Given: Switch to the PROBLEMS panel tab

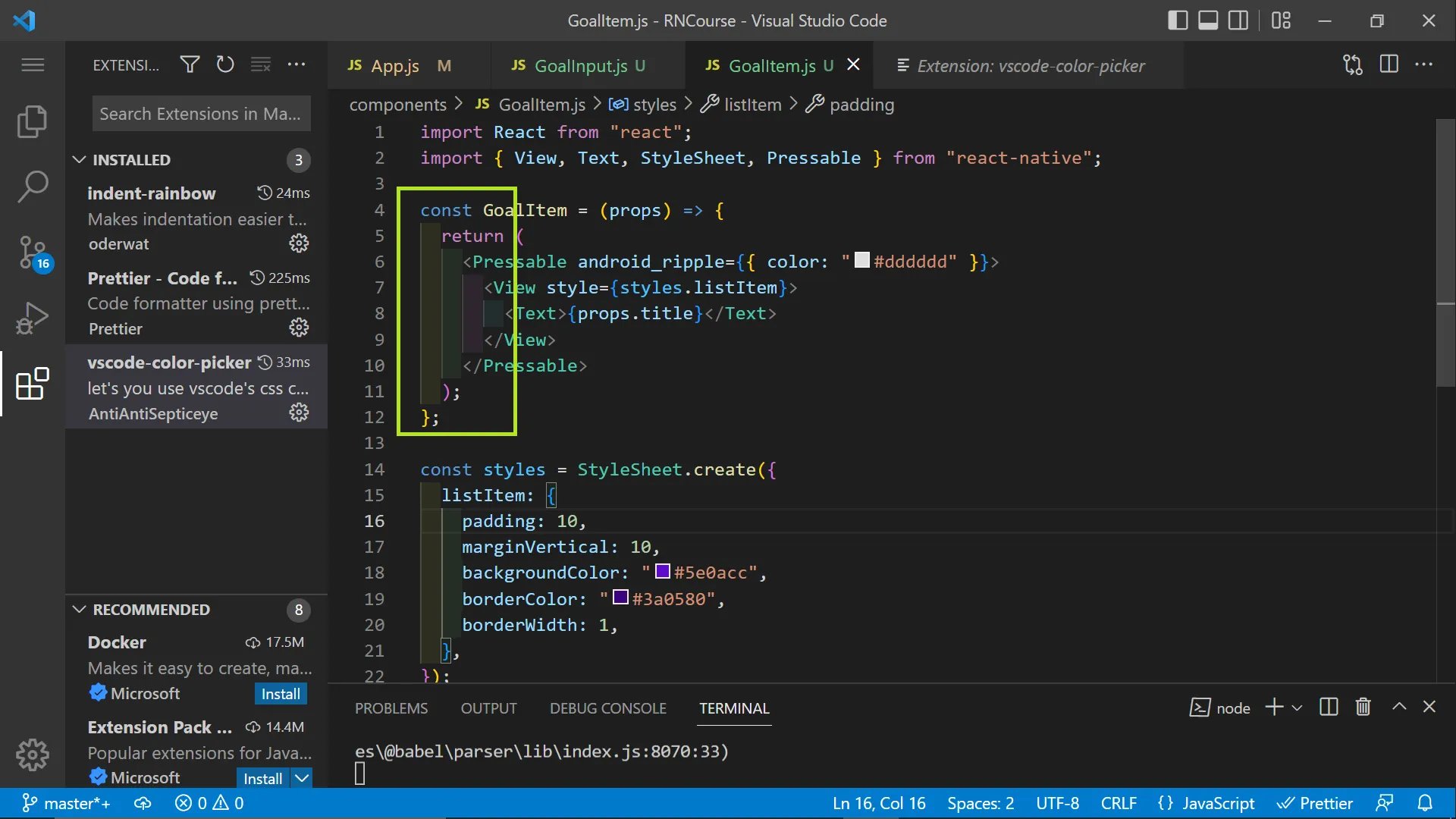Looking at the screenshot, I should point(391,708).
